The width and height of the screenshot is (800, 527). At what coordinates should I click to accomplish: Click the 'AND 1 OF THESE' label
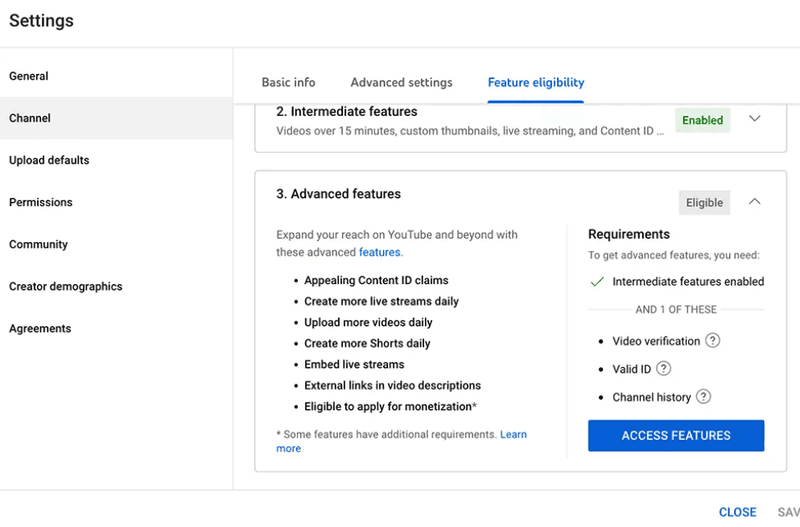676,309
